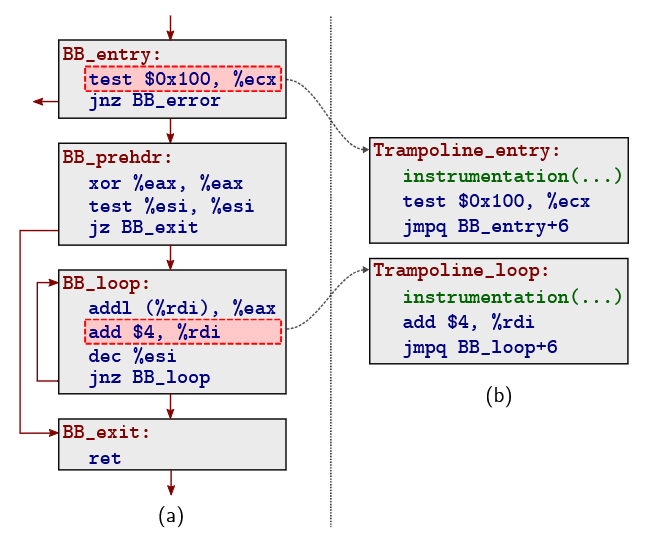The image size is (650, 540).
Task: Select test $0x100, %ecx in Trampoline_entry block
Action: (x=496, y=201)
